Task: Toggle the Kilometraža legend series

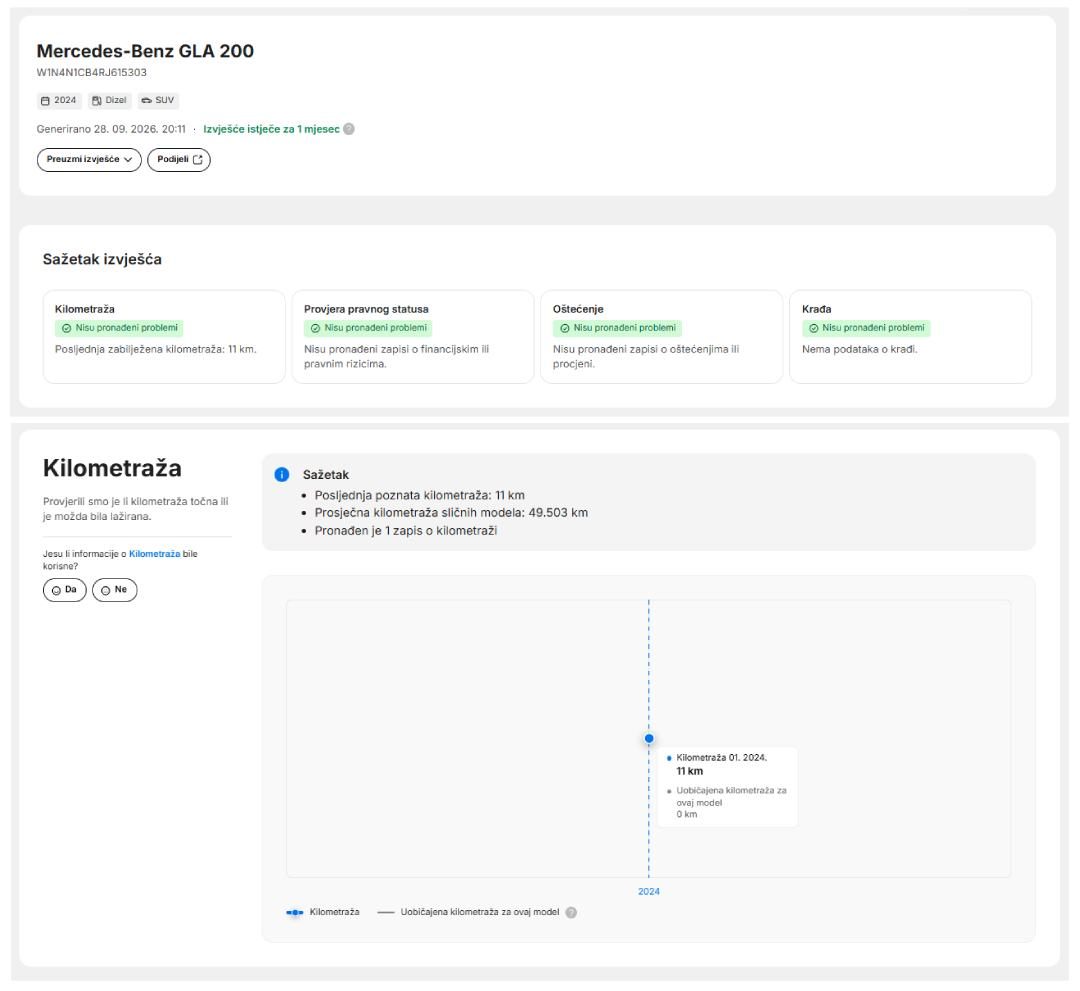Action: coord(323,912)
